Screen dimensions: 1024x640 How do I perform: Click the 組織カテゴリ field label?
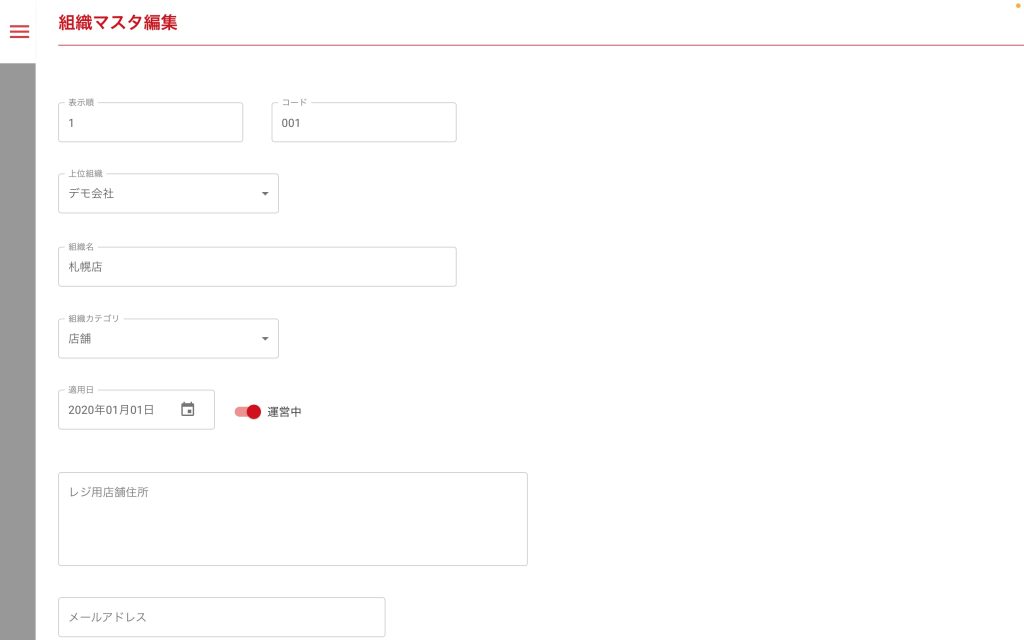click(x=93, y=318)
